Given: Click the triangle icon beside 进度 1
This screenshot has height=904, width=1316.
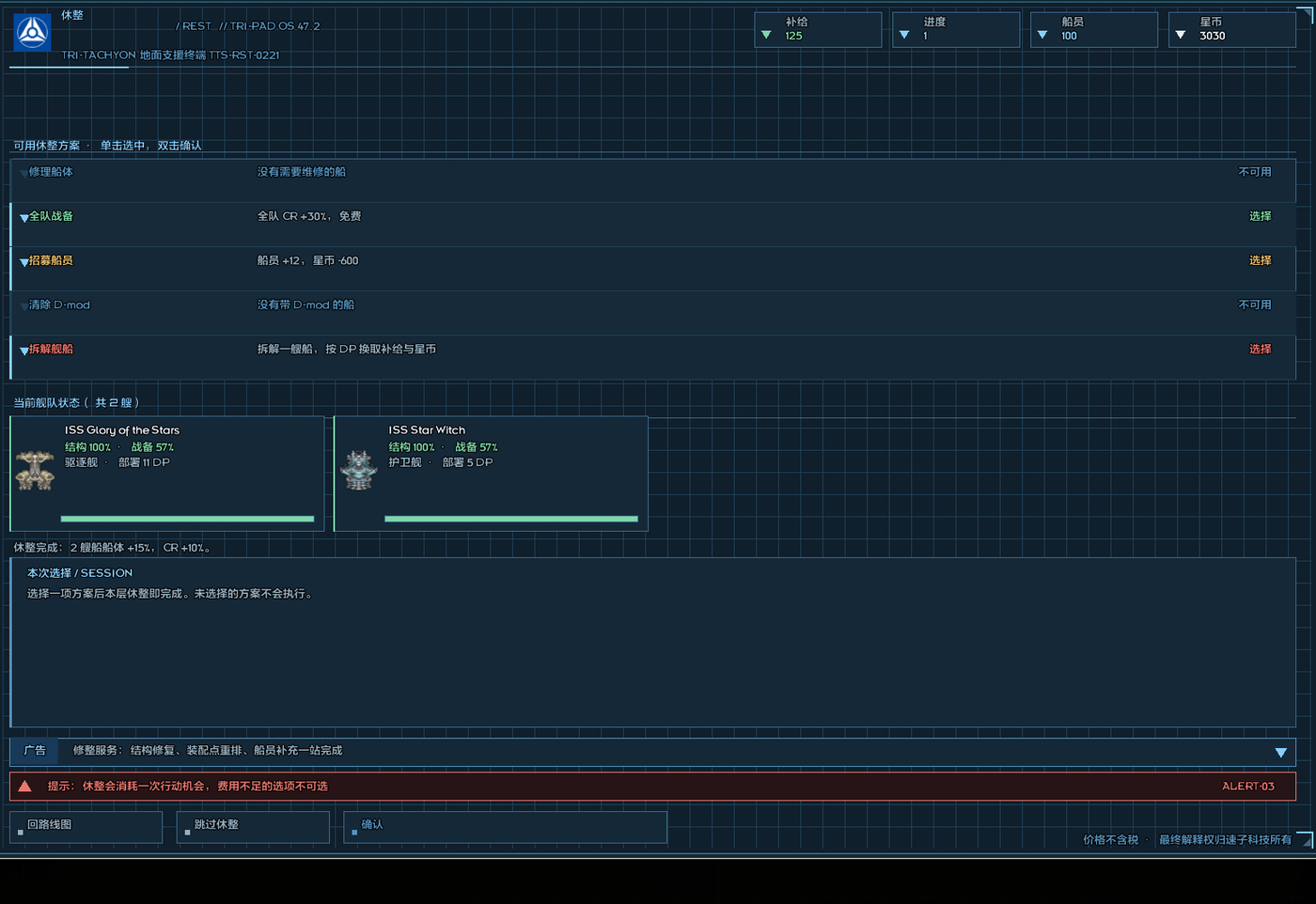Looking at the screenshot, I should tap(904, 36).
